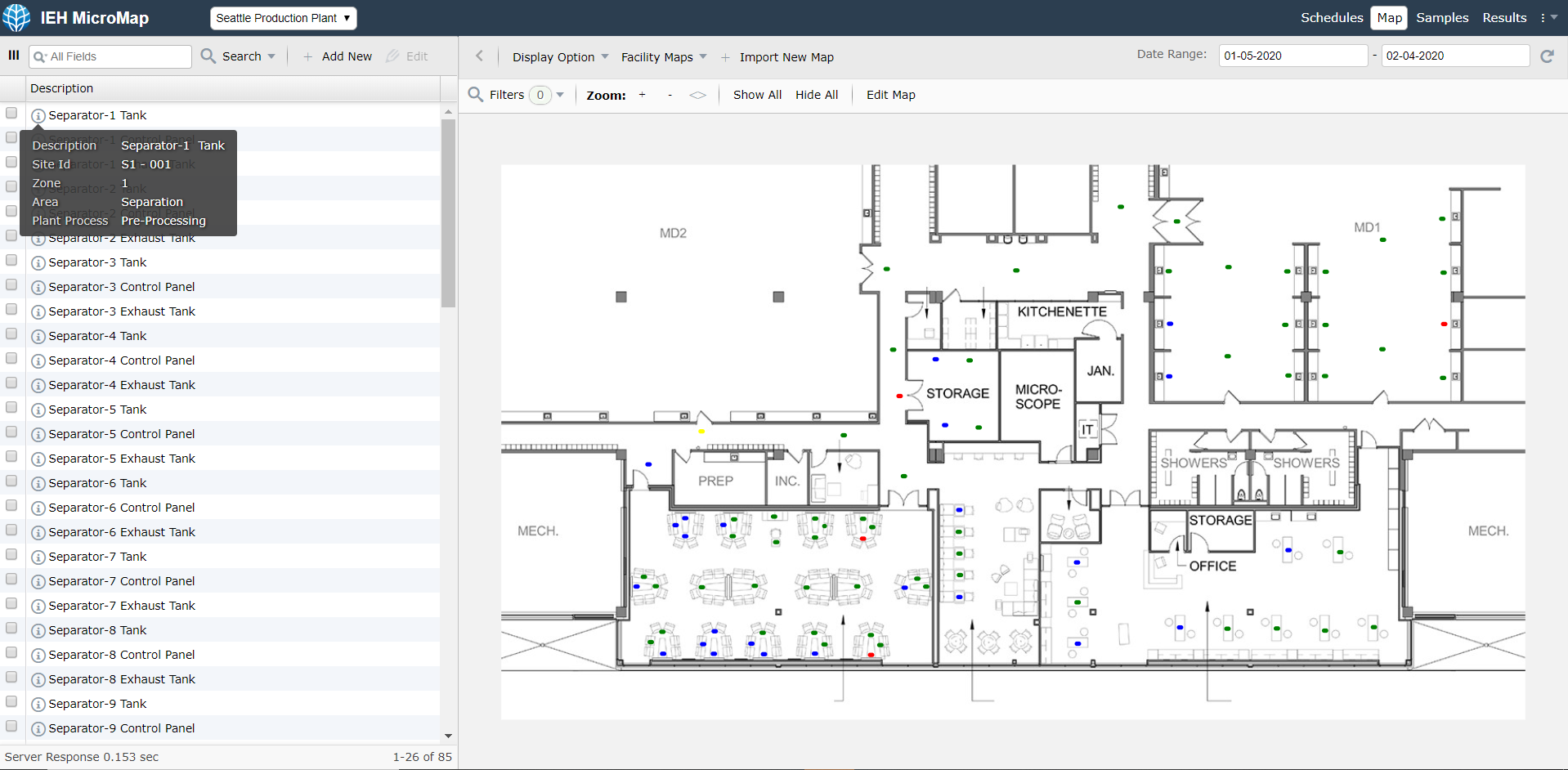Switch to the Samples tab
Screen dimensions: 1568x770
coord(1442,17)
